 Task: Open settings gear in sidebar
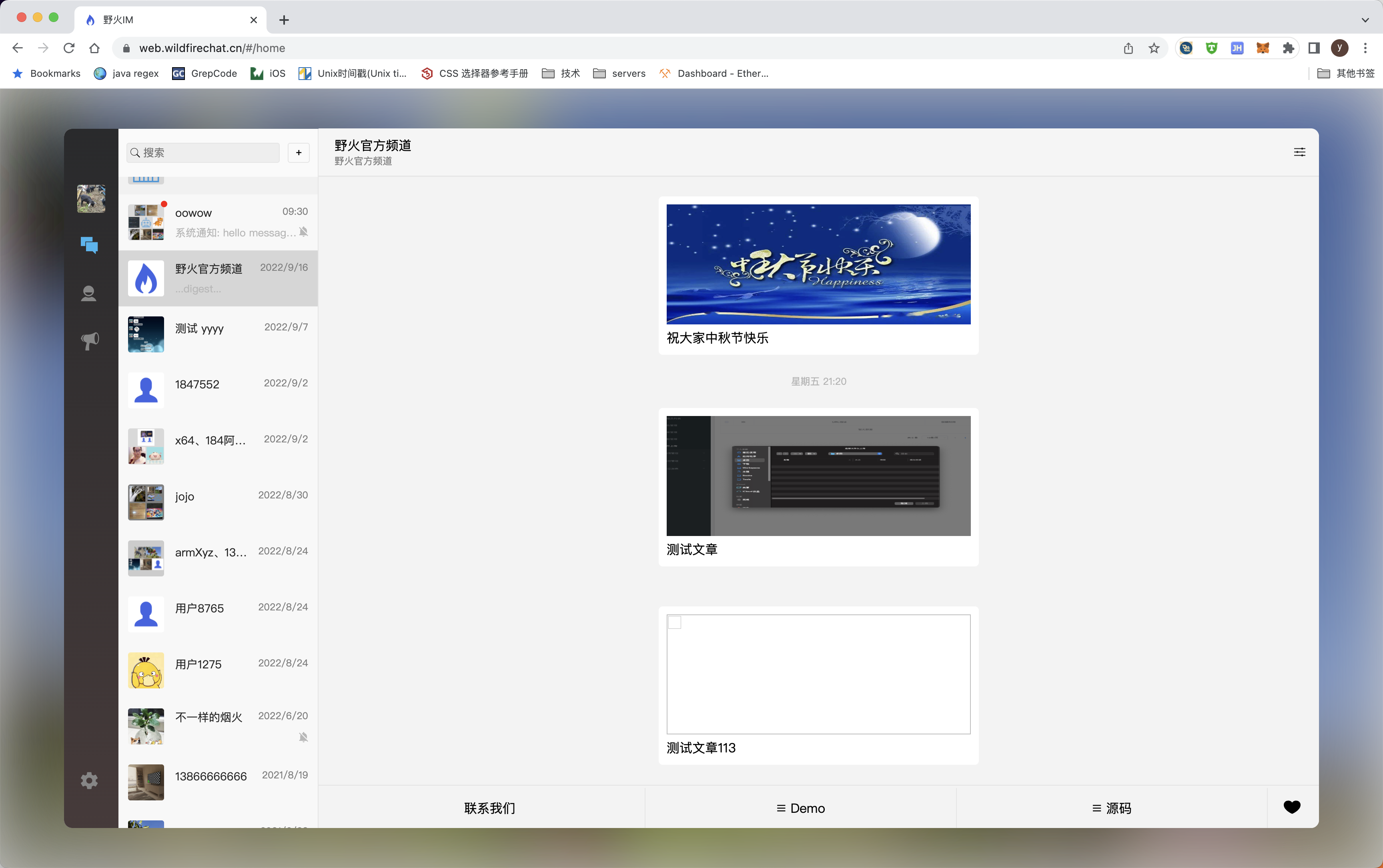click(x=89, y=780)
